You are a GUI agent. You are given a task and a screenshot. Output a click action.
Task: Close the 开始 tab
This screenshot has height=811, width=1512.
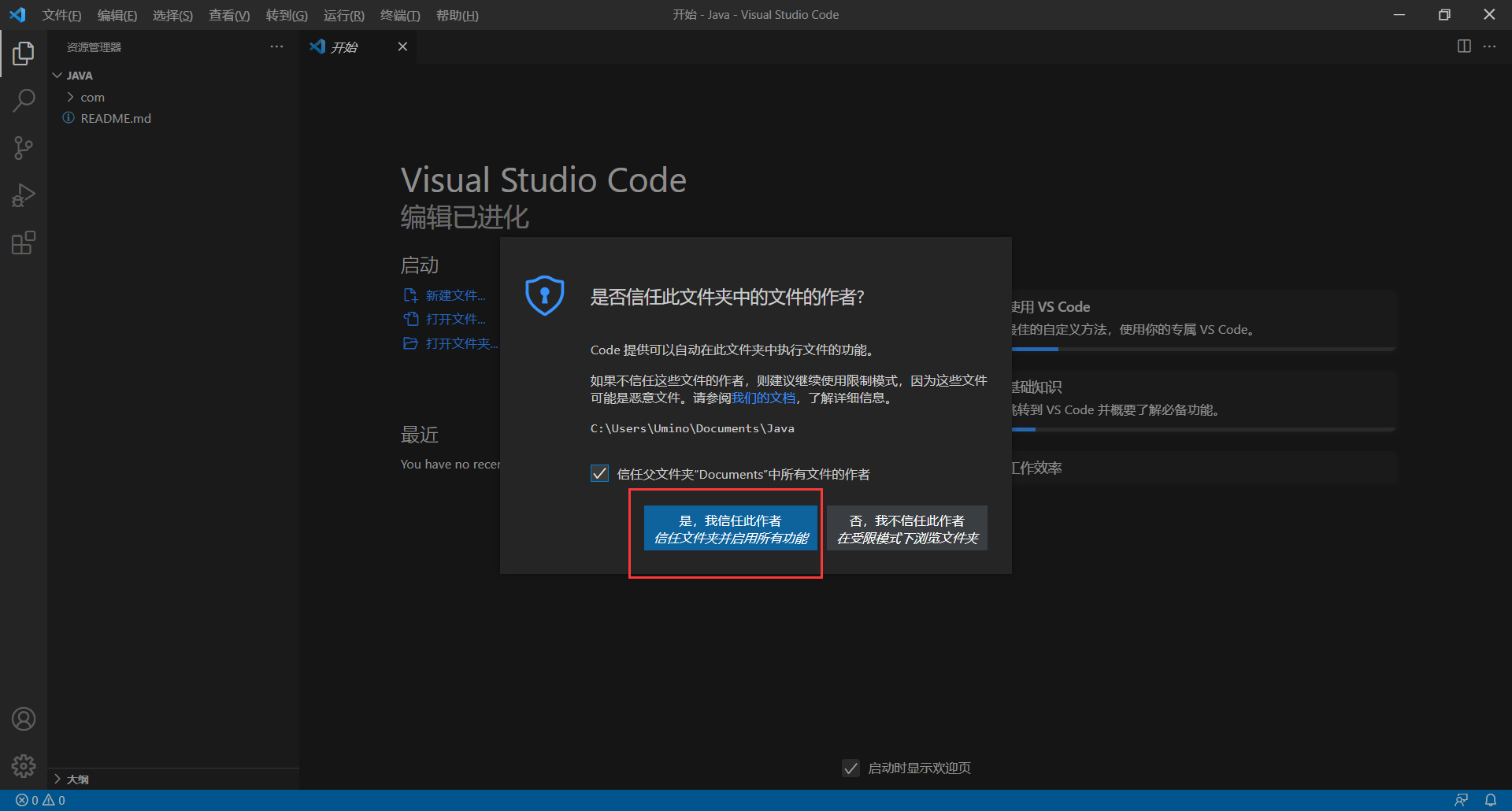[x=402, y=46]
